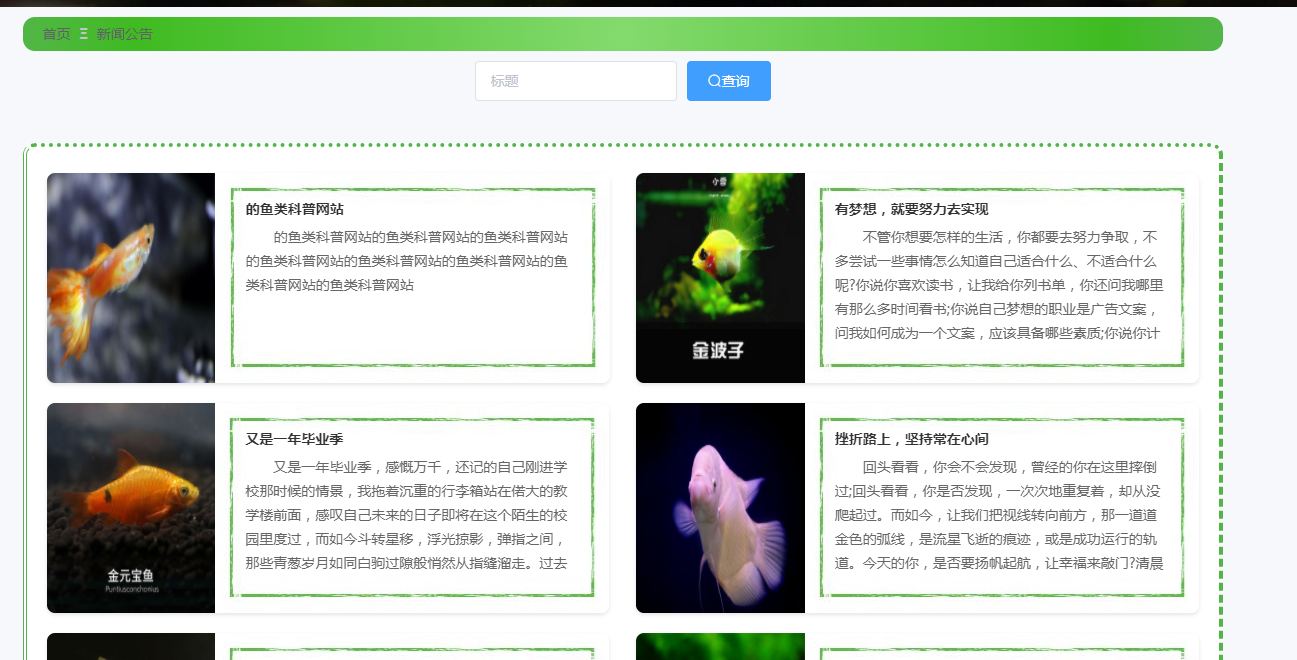Click the blue 查询 search button
Viewport: 1297px width, 660px height.
pyautogui.click(x=729, y=81)
